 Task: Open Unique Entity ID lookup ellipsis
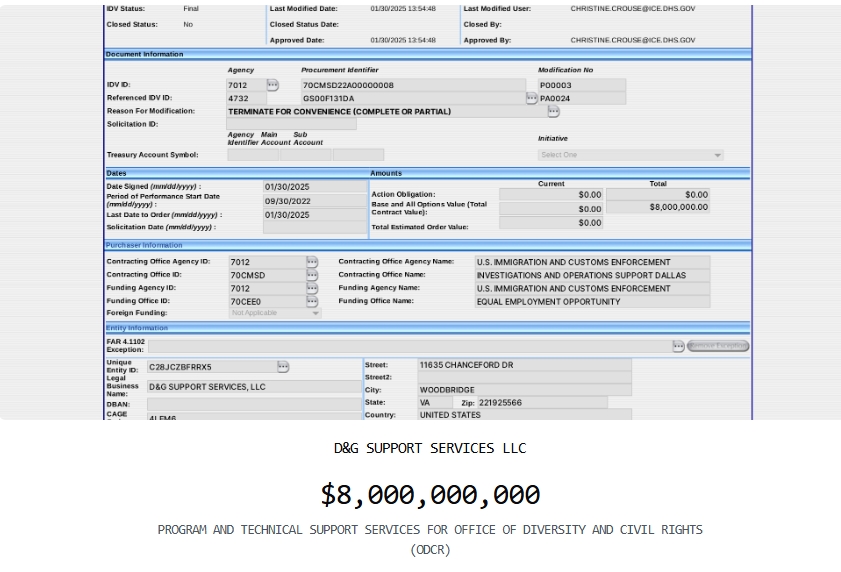[x=283, y=367]
